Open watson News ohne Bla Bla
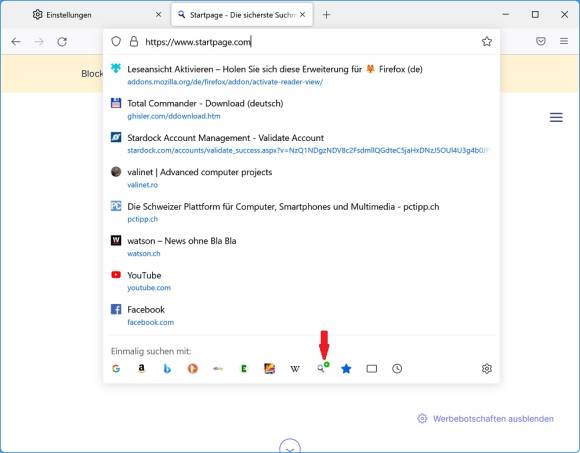The width and height of the screenshot is (580, 453). pos(301,247)
